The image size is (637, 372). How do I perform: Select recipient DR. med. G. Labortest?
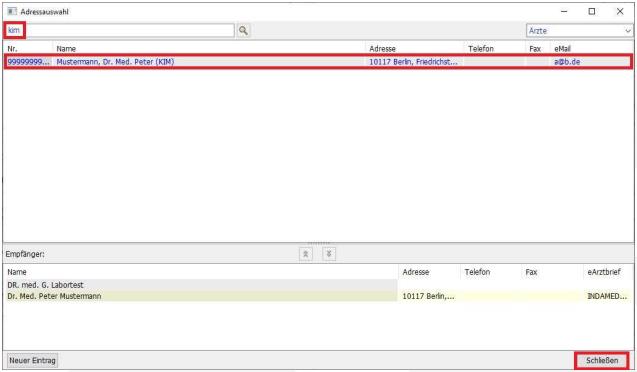pos(45,285)
